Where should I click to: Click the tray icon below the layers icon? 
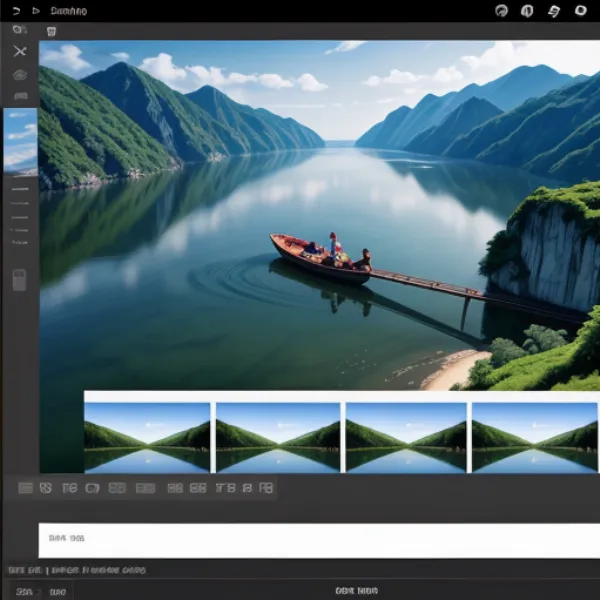(x=20, y=95)
